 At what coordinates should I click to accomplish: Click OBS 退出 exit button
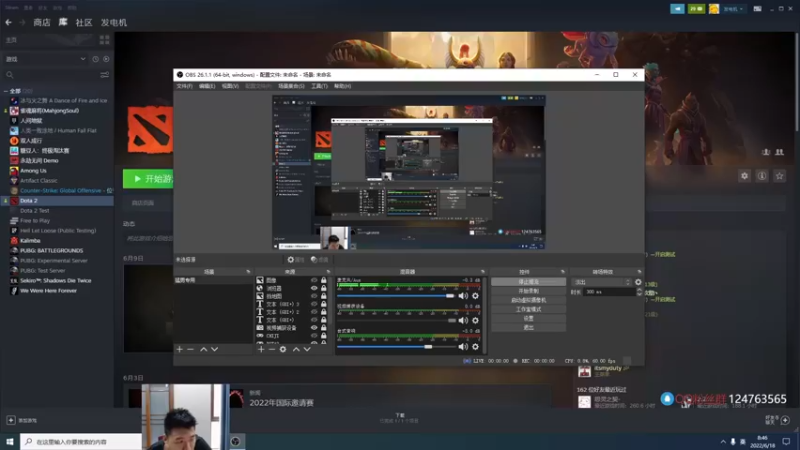tap(528, 327)
